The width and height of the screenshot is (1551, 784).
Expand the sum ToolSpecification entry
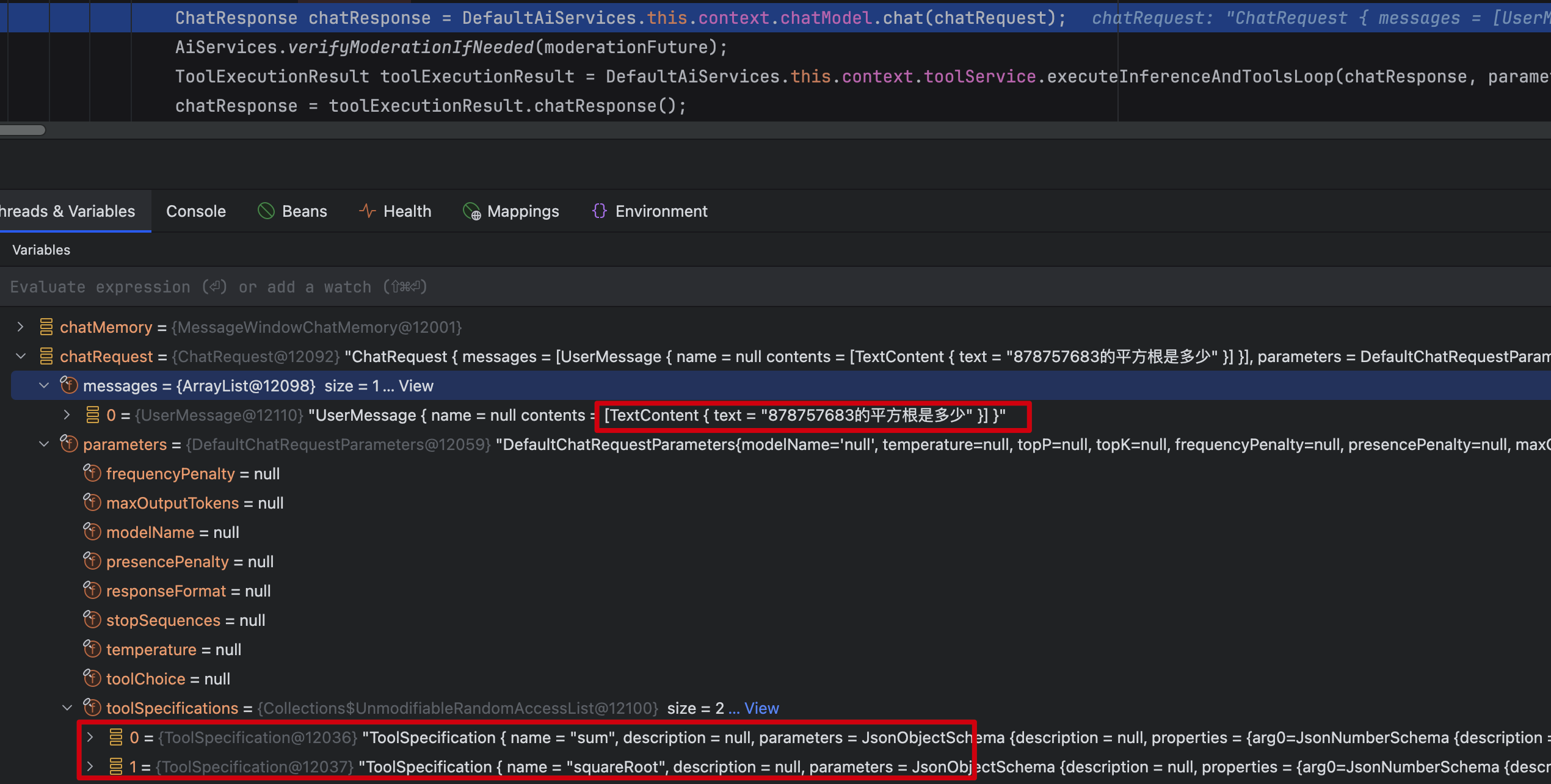[90, 738]
